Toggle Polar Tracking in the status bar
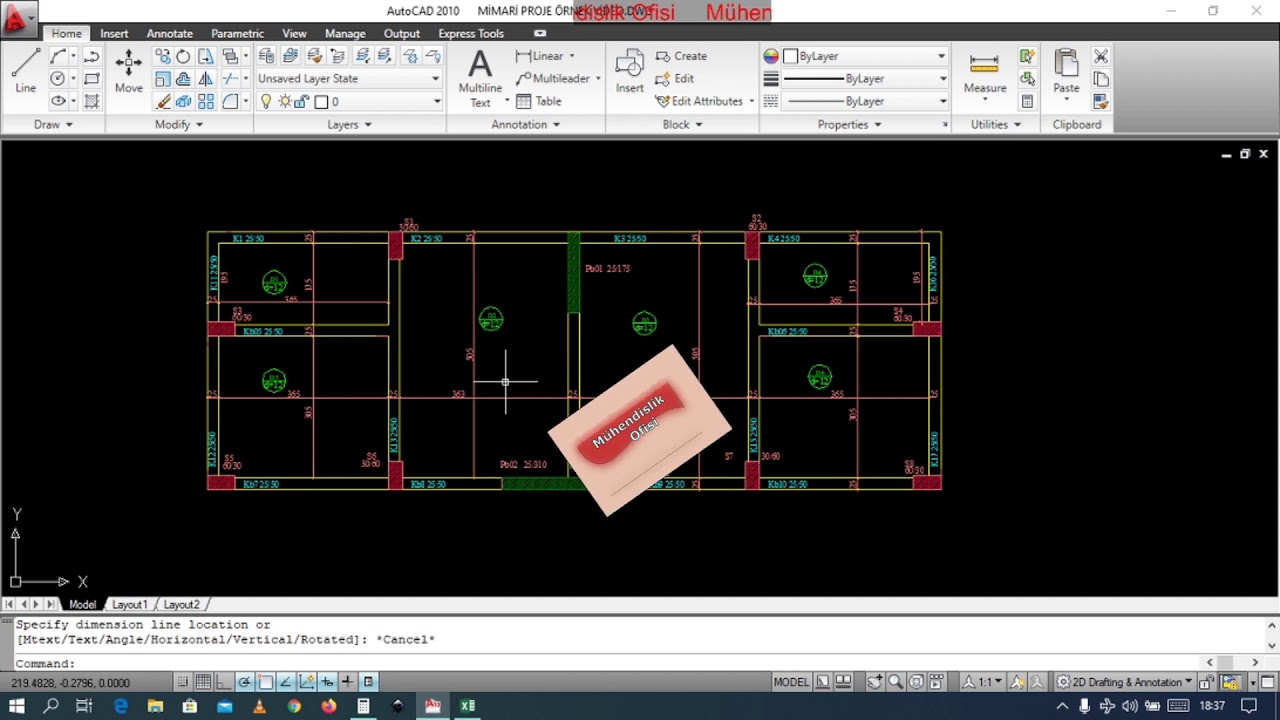Viewport: 1280px width, 720px height. [x=245, y=682]
